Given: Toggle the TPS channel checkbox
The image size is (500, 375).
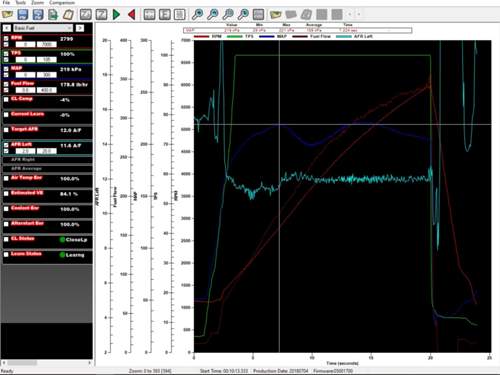Looking at the screenshot, I should (6, 54).
